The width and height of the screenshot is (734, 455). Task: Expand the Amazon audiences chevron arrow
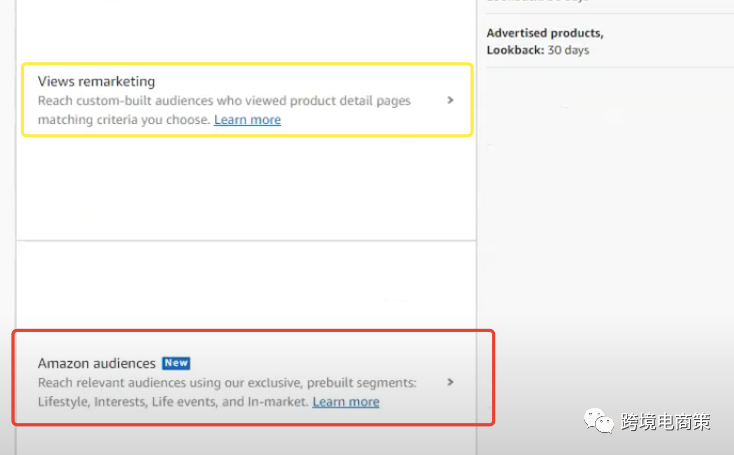(450, 382)
